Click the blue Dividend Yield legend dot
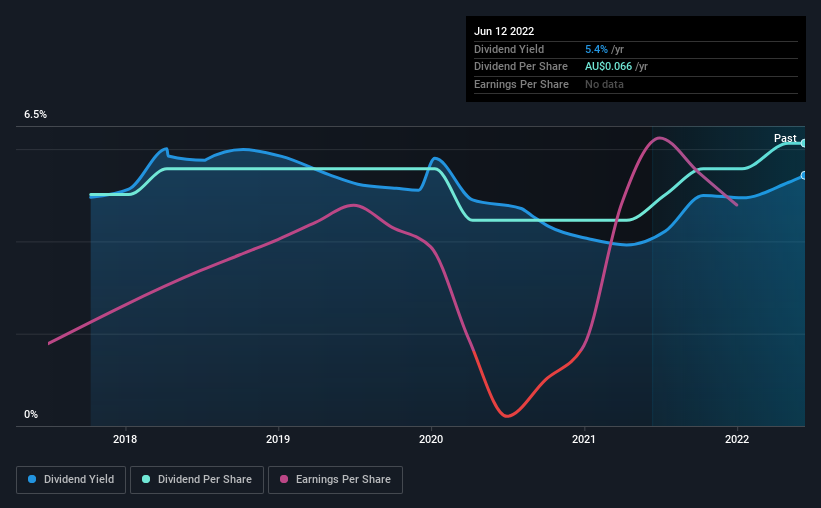This screenshot has height=508, width=821. tap(32, 479)
